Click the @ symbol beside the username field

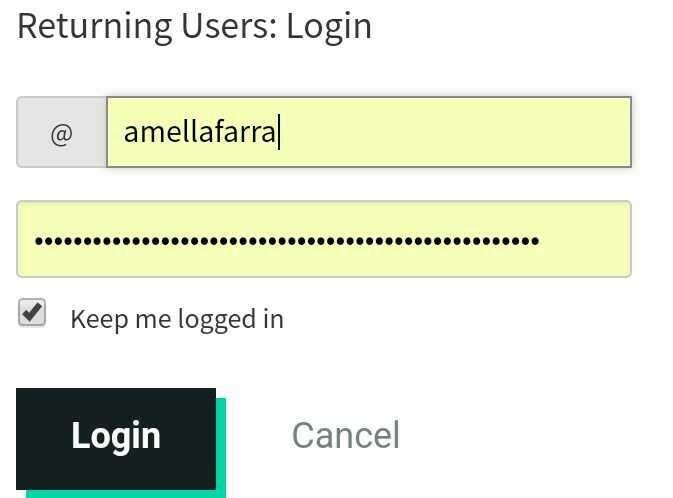pos(61,132)
